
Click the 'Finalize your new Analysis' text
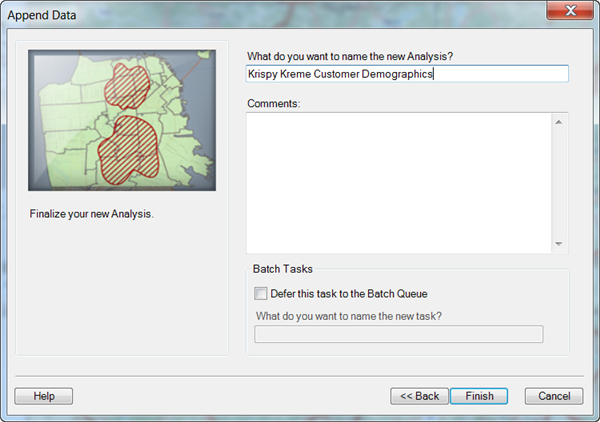click(x=92, y=215)
